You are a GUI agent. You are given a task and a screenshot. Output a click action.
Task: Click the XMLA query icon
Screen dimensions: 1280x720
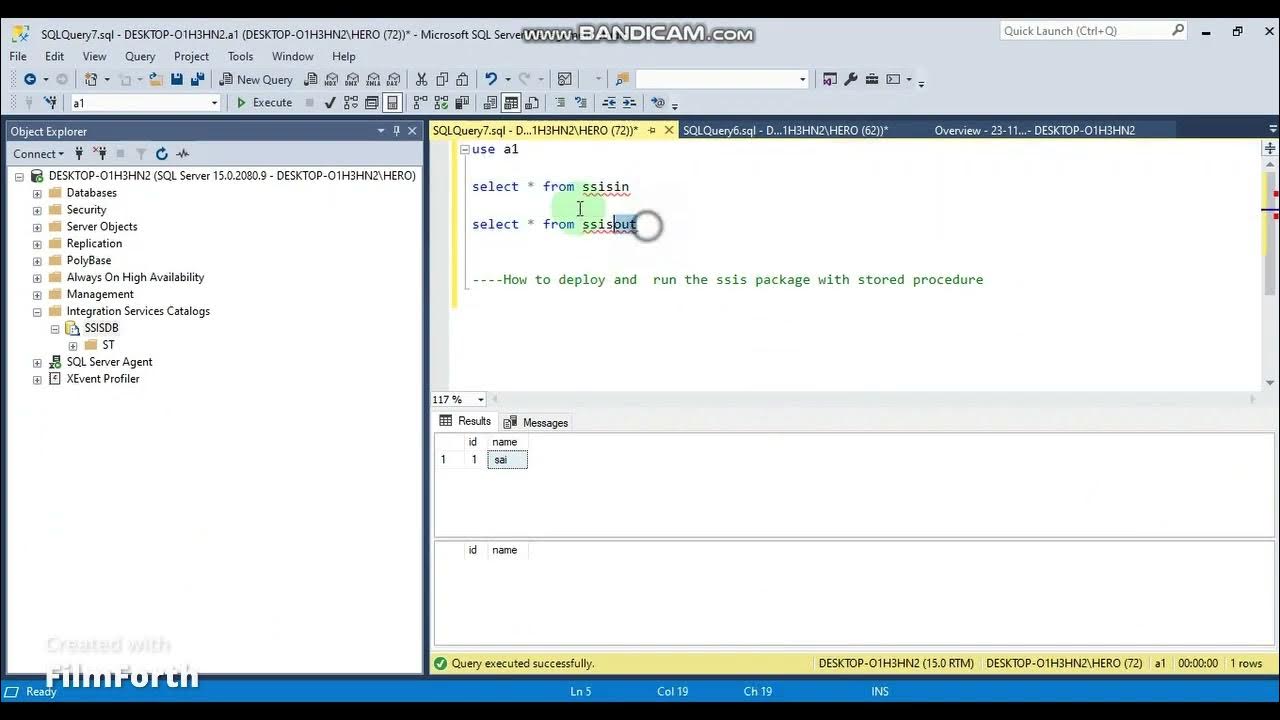click(373, 79)
